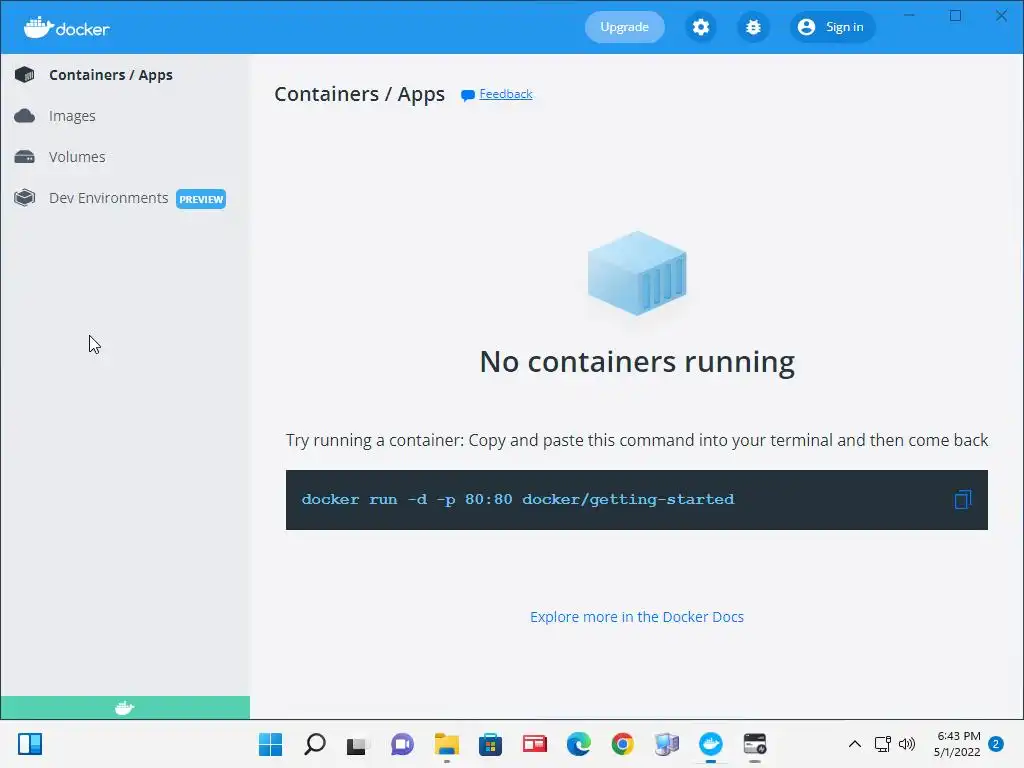This screenshot has width=1024, height=768.
Task: Open taskbar Search
Action: click(315, 744)
